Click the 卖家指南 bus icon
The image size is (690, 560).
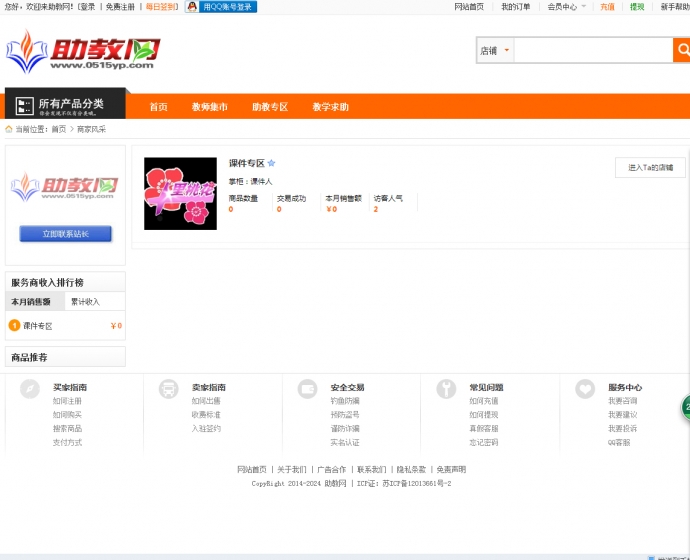pos(169,389)
